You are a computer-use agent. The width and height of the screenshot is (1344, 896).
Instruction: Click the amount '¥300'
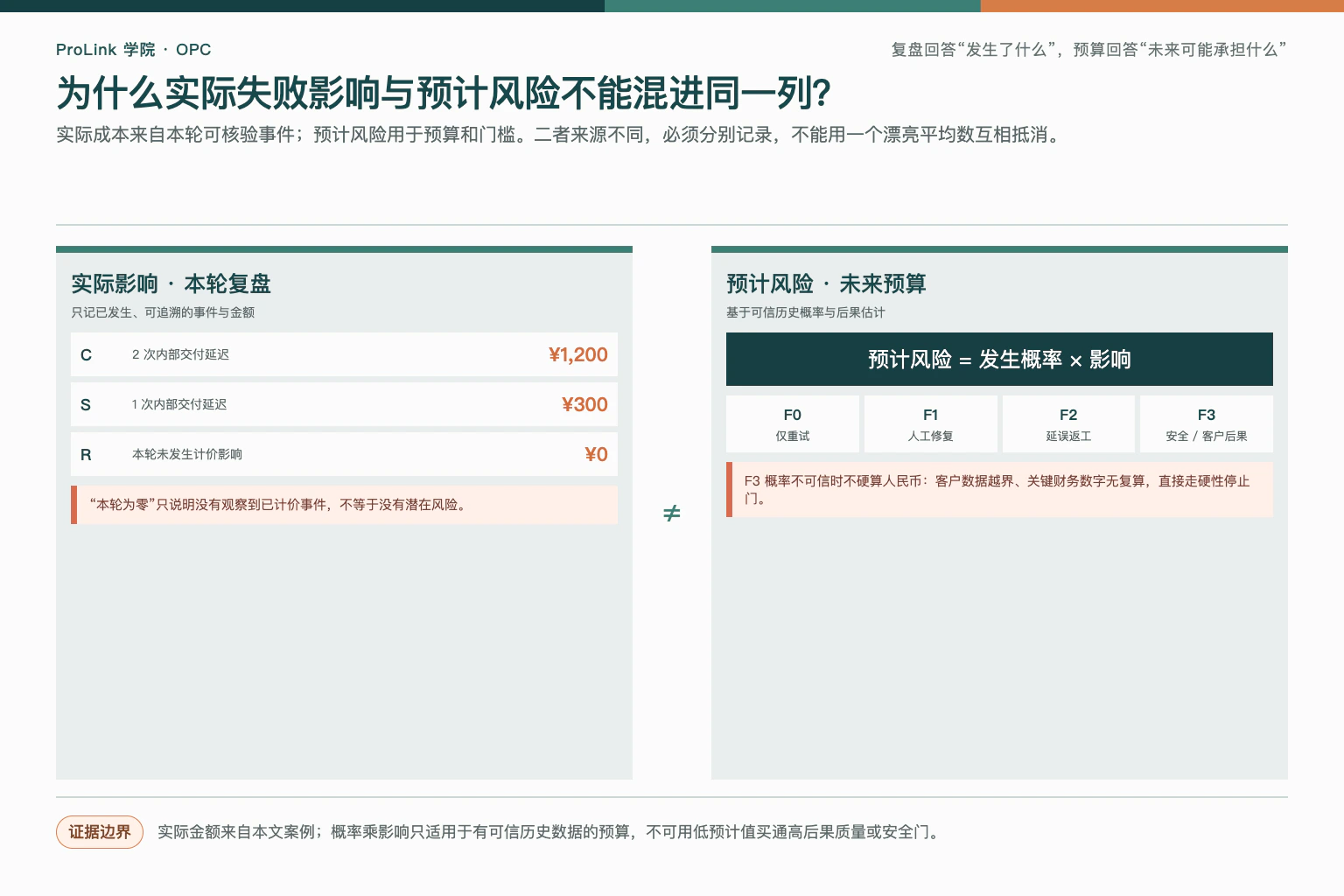(x=584, y=404)
